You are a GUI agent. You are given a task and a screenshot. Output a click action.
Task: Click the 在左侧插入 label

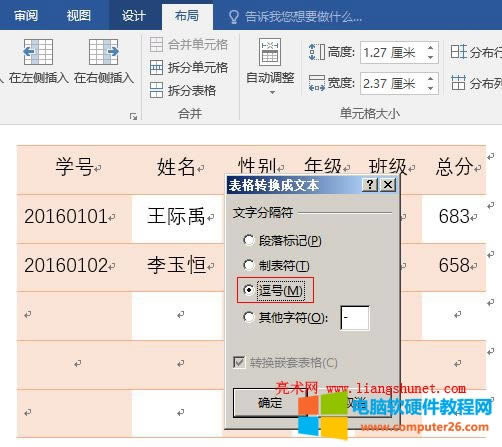click(38, 78)
